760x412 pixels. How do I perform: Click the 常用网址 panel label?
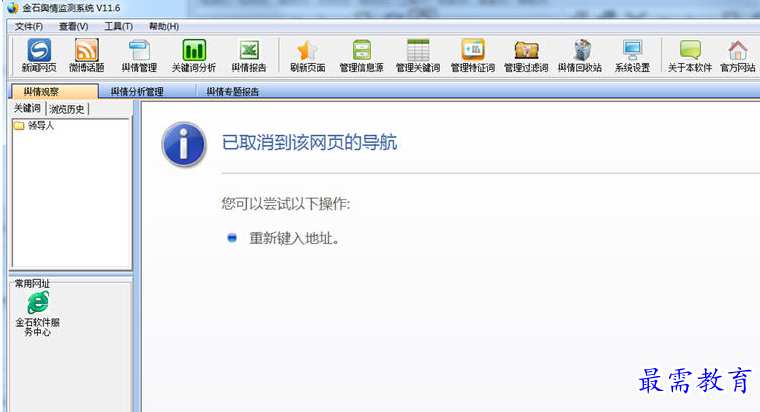(x=32, y=284)
